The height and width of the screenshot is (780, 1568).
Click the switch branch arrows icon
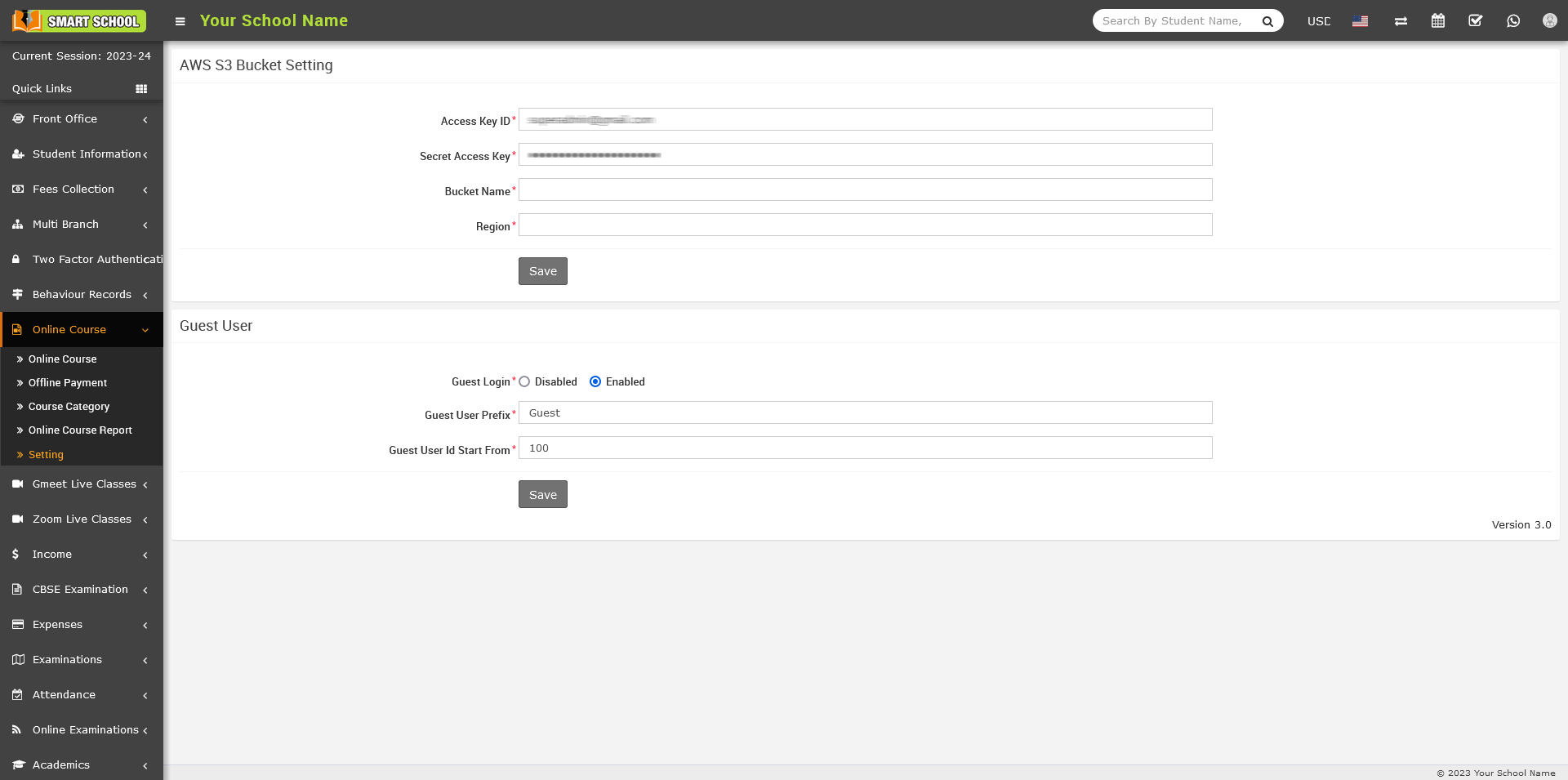pos(1401,21)
